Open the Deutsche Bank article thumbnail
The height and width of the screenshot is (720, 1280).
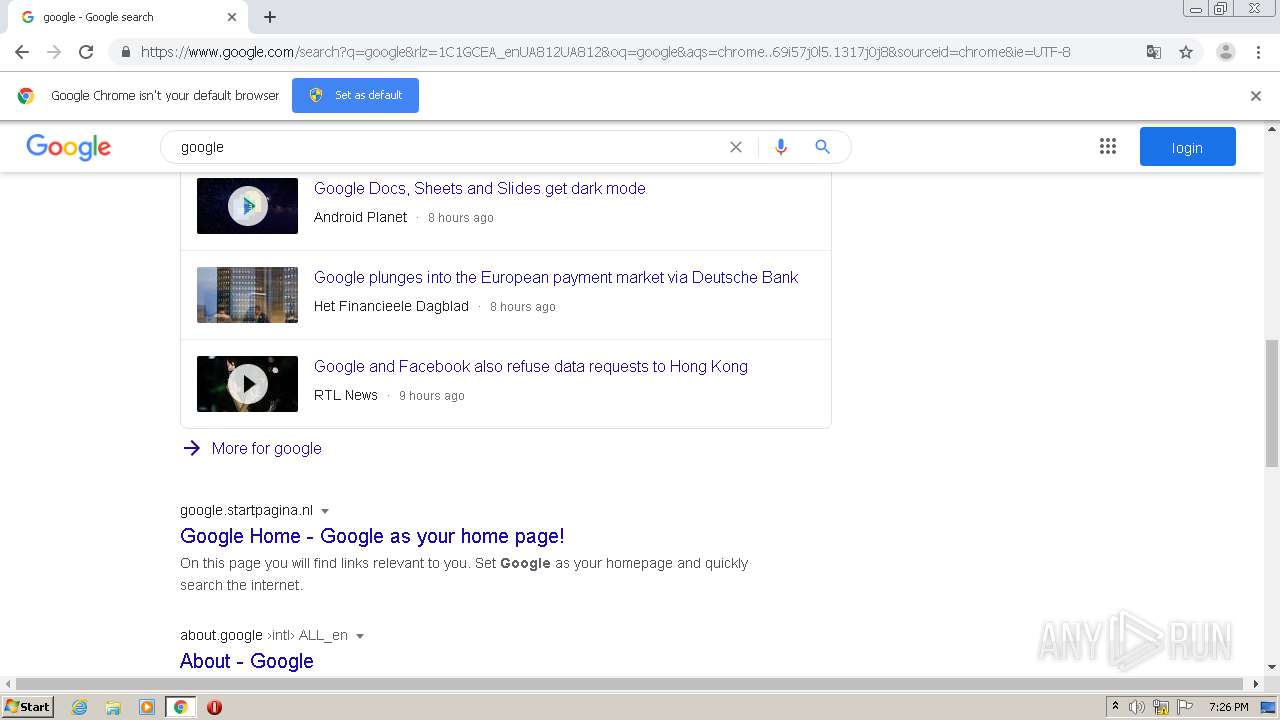click(x=247, y=295)
